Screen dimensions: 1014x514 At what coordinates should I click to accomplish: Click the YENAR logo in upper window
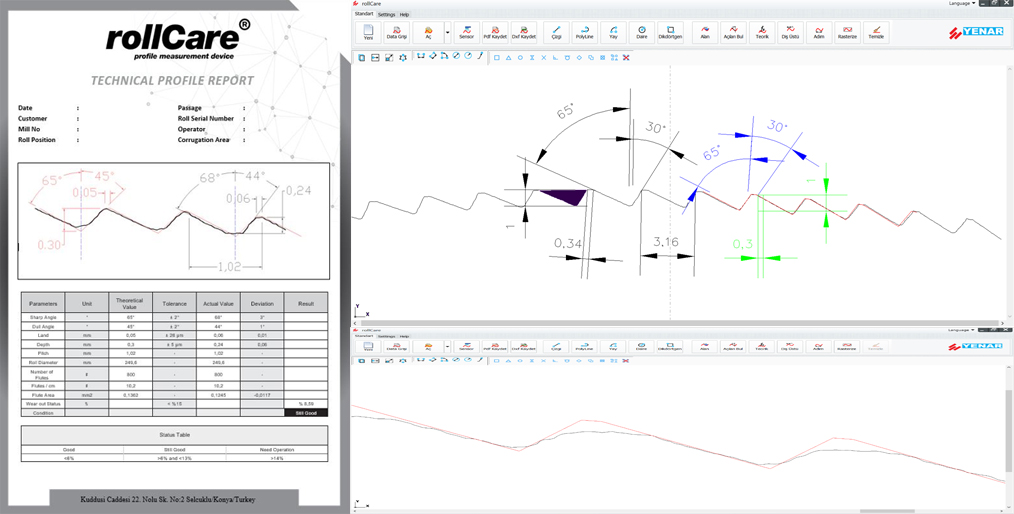click(x=976, y=31)
